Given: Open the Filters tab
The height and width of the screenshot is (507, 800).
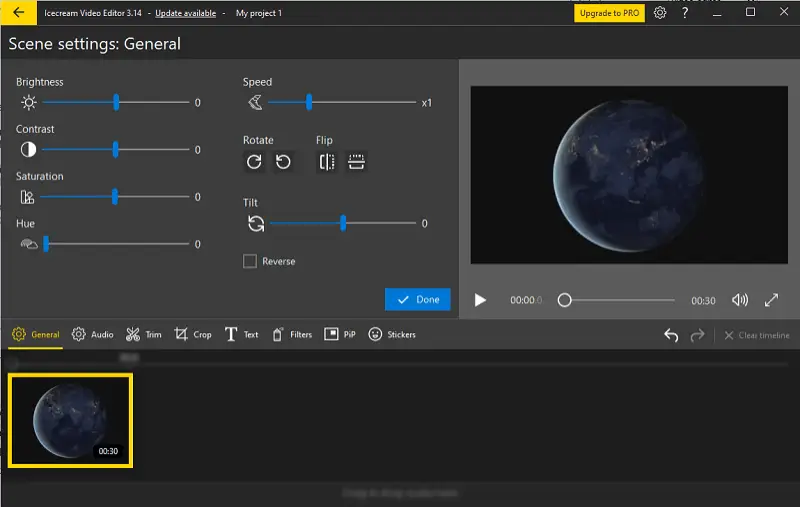Looking at the screenshot, I should tap(292, 335).
